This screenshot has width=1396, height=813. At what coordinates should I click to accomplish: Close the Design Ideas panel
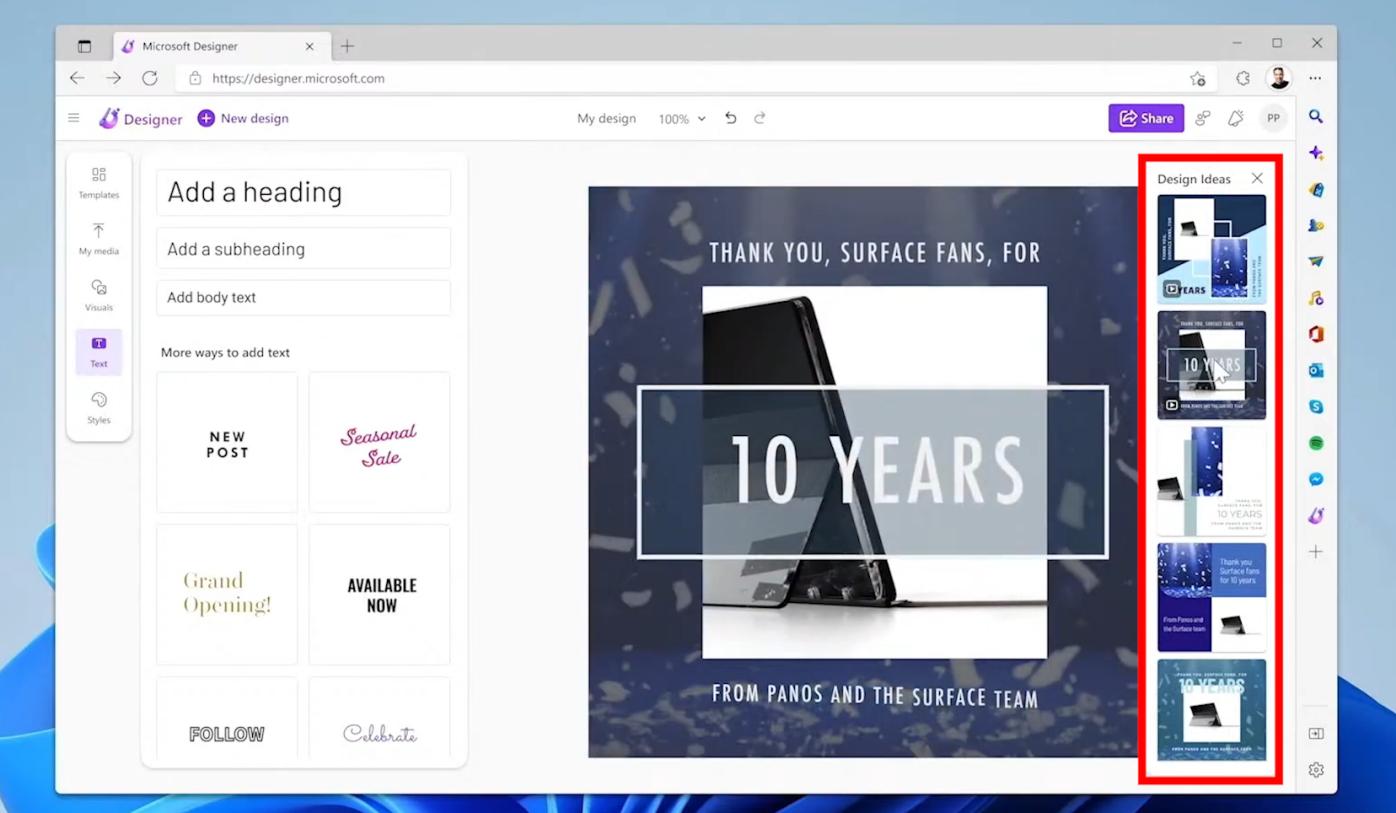click(1257, 178)
